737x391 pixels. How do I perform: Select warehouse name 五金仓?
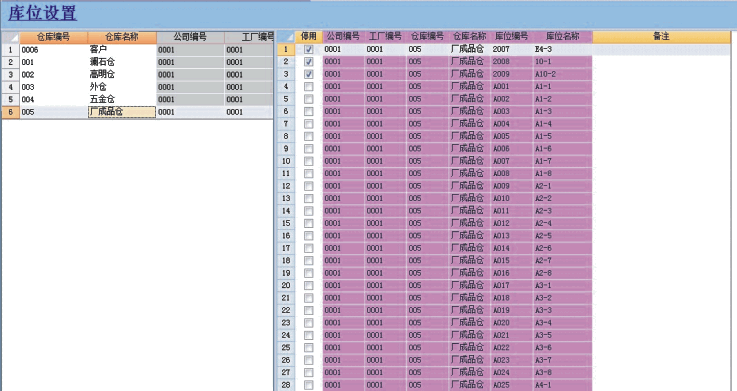coord(122,99)
